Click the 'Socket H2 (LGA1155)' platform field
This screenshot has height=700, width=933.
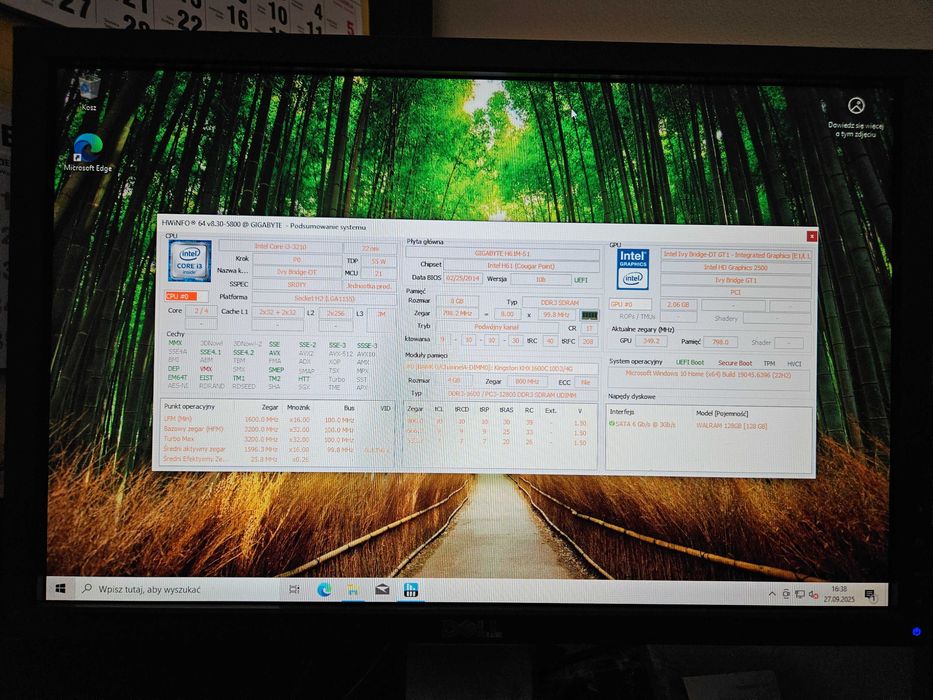(x=324, y=298)
